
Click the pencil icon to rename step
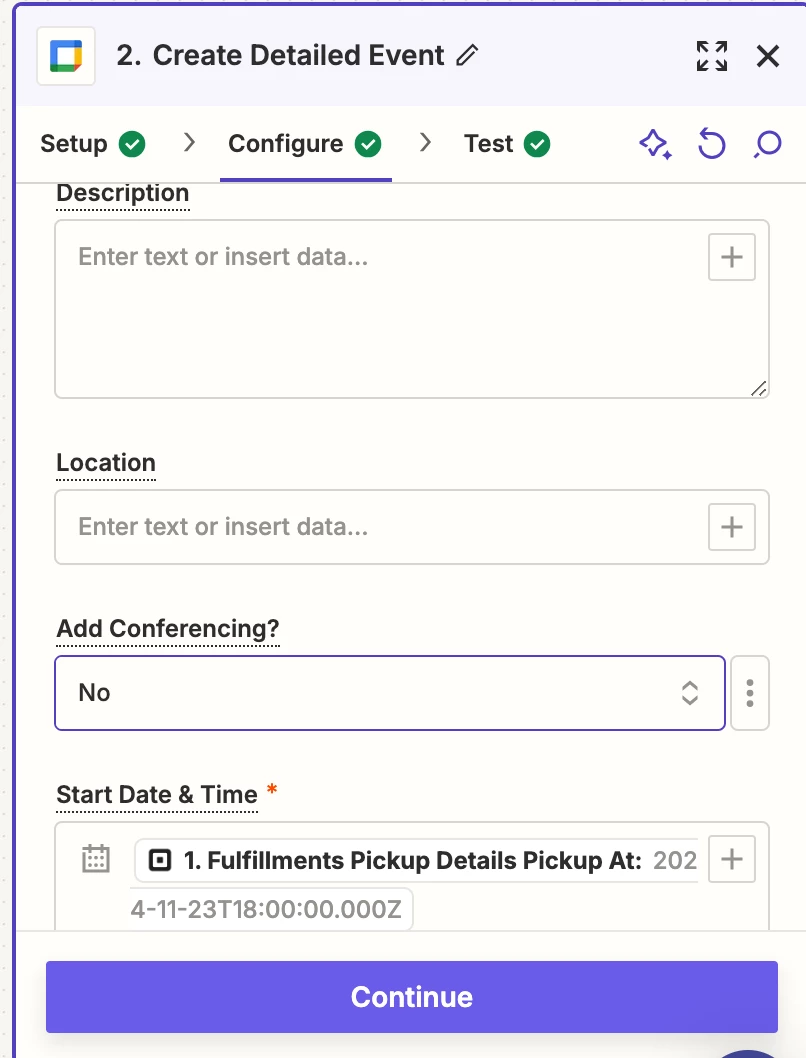(467, 56)
